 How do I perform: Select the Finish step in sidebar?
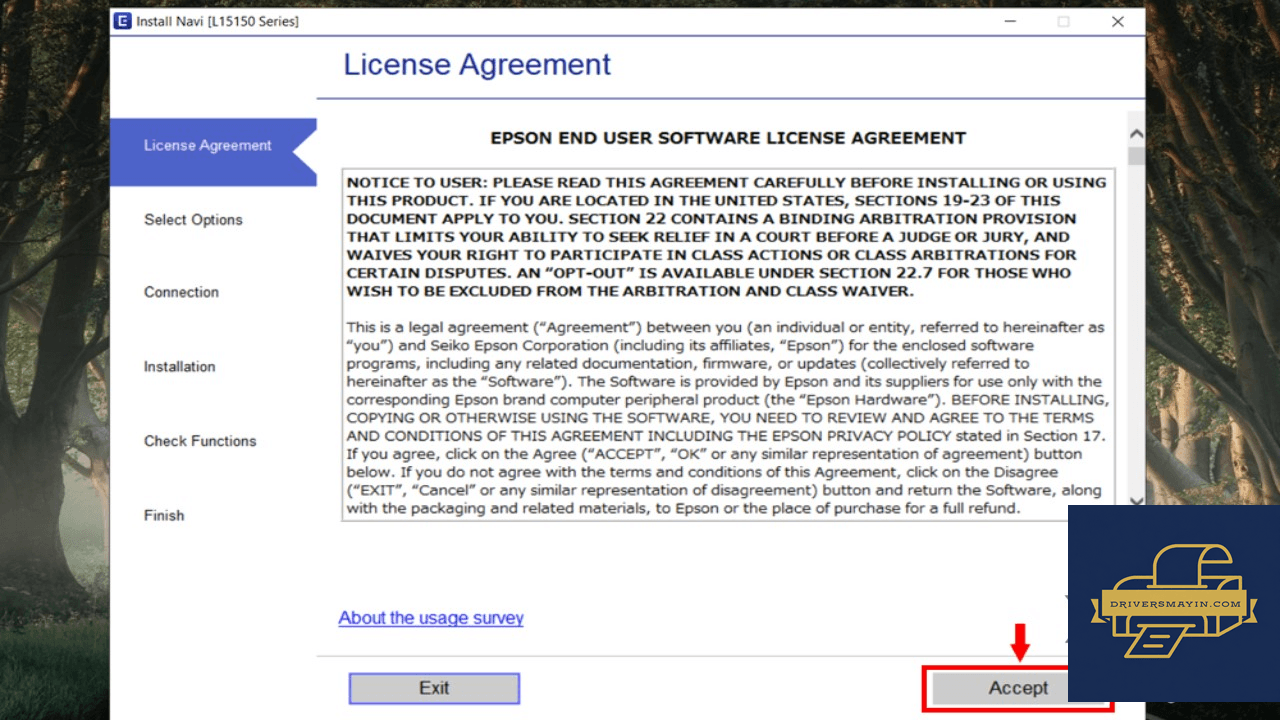(164, 516)
